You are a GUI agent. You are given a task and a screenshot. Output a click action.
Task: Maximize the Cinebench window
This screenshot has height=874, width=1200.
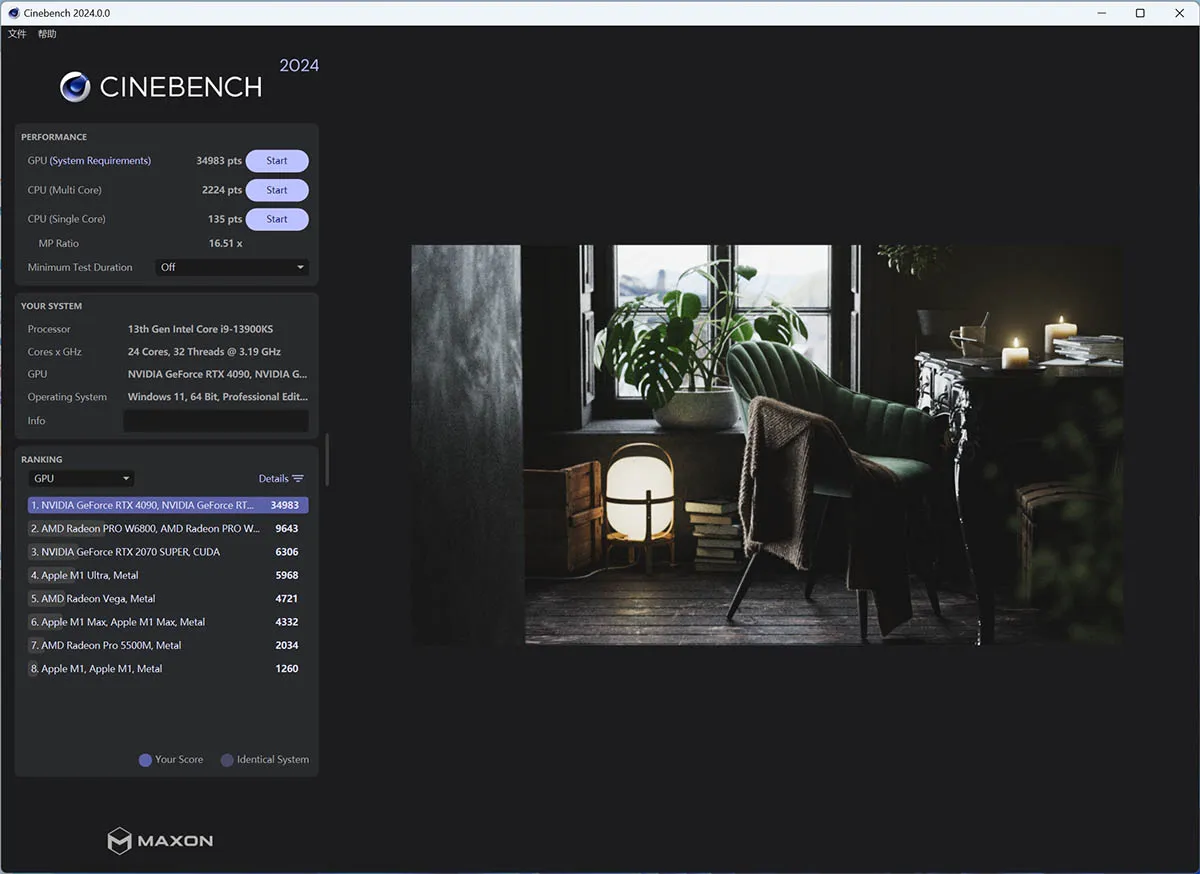pos(1140,13)
